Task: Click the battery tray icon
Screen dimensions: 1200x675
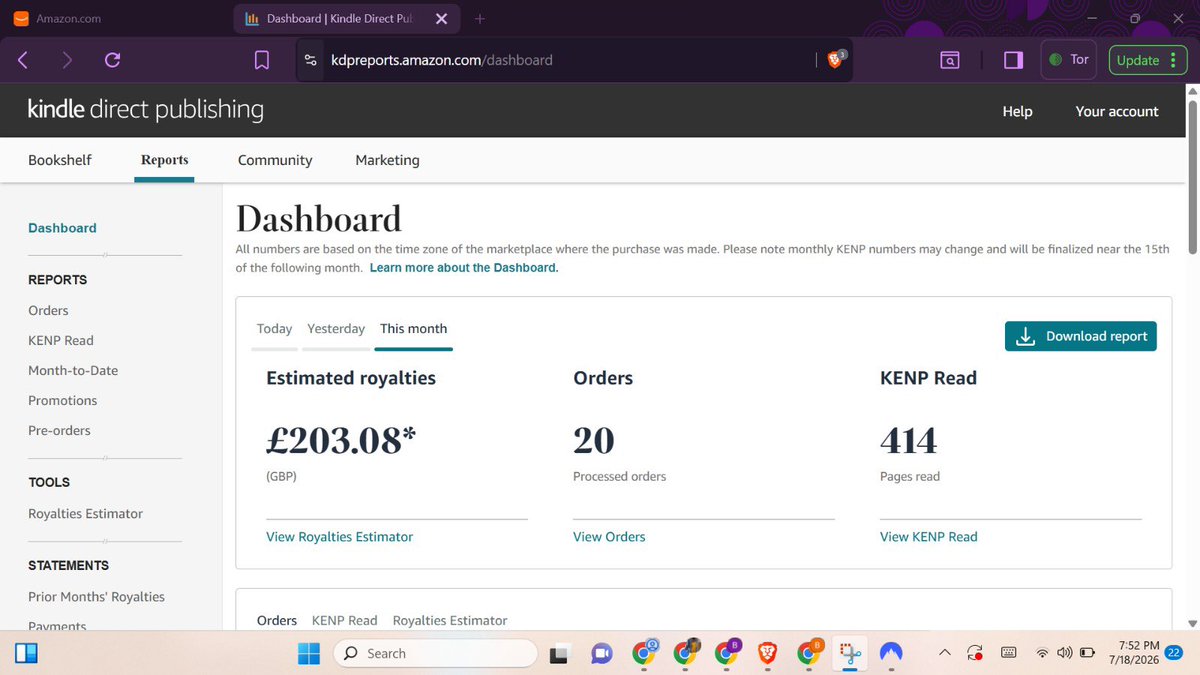Action: (1087, 653)
